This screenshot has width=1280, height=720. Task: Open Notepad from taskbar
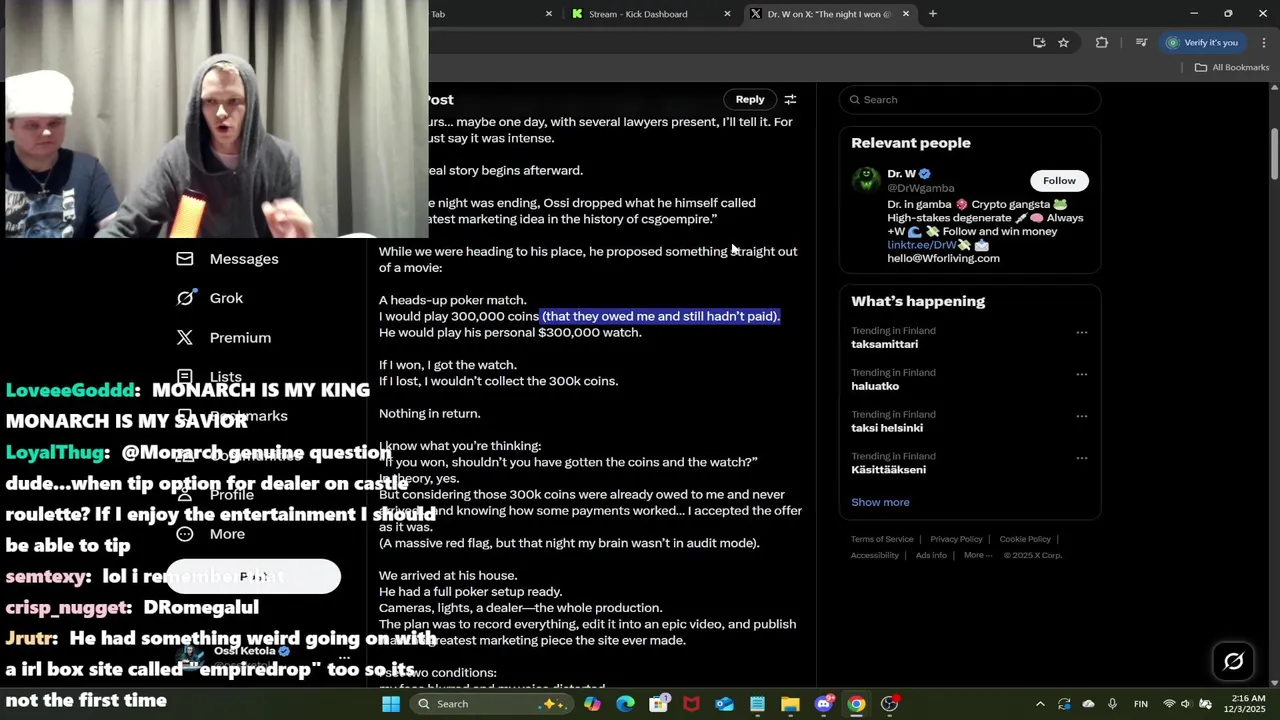tap(757, 704)
